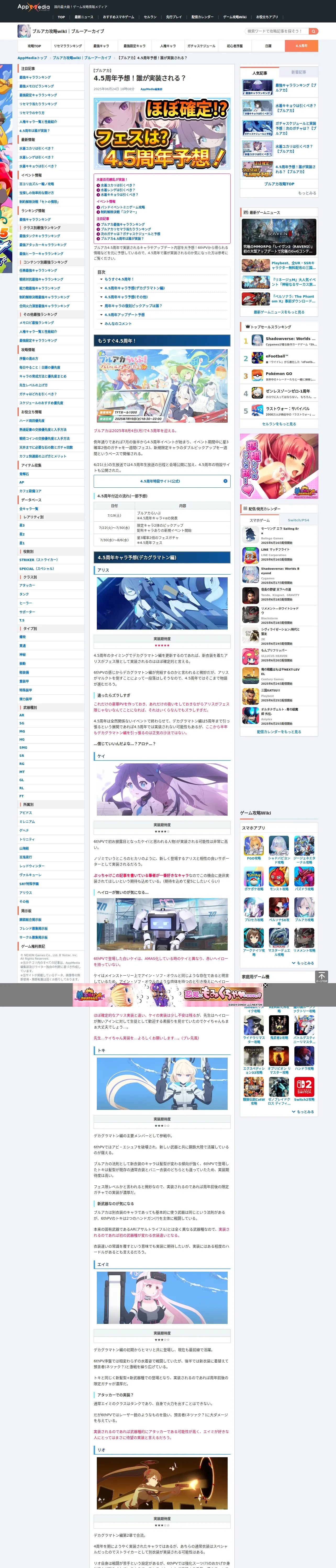Click the search keyword input field
The width and height of the screenshot is (336, 1568).
(x=276, y=31)
